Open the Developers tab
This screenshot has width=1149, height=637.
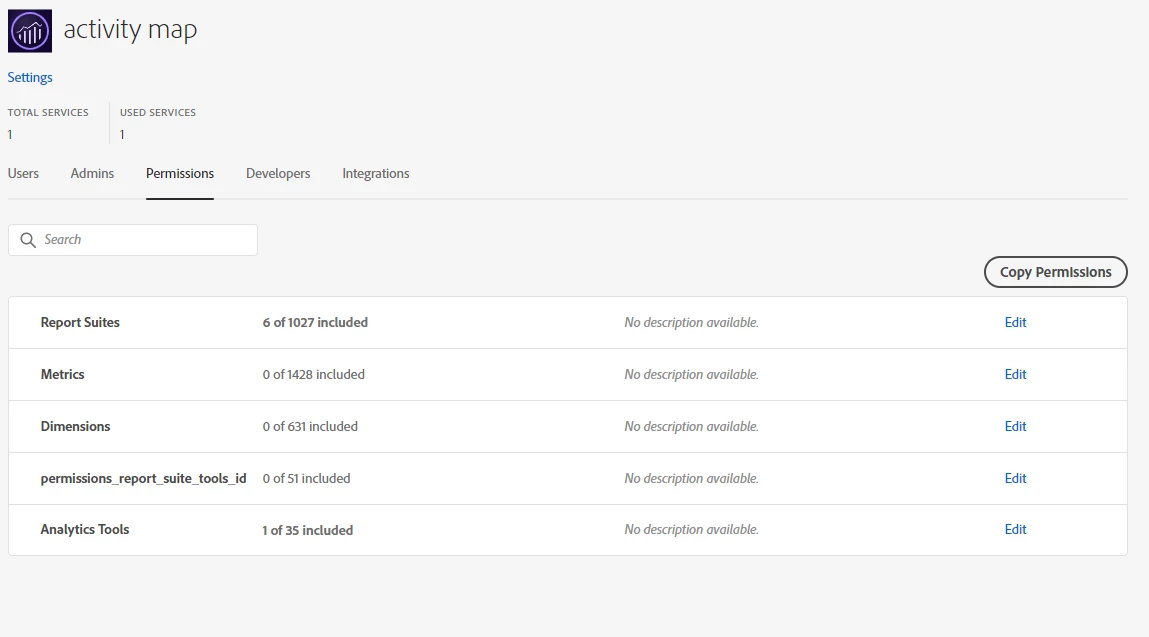pyautogui.click(x=278, y=174)
